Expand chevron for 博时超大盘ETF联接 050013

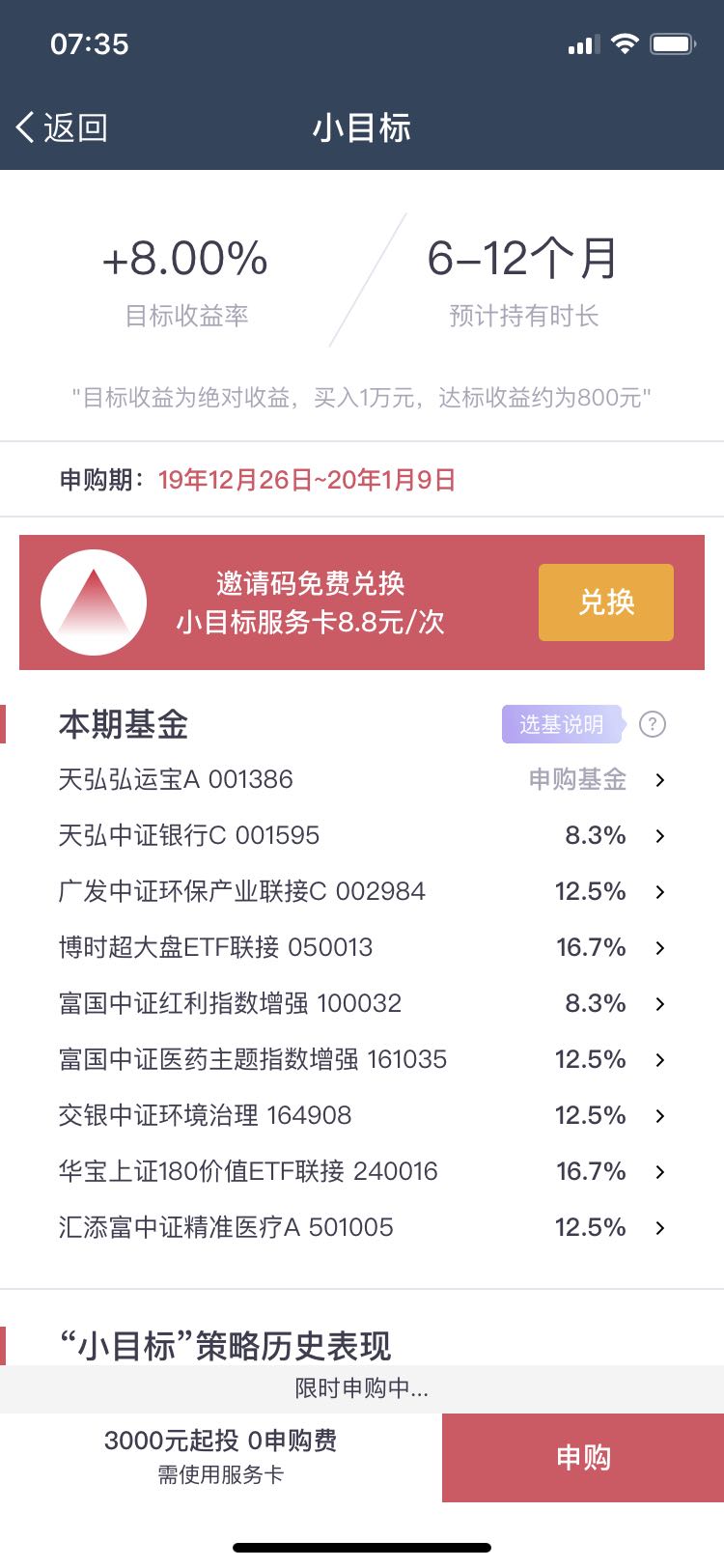pyautogui.click(x=660, y=948)
